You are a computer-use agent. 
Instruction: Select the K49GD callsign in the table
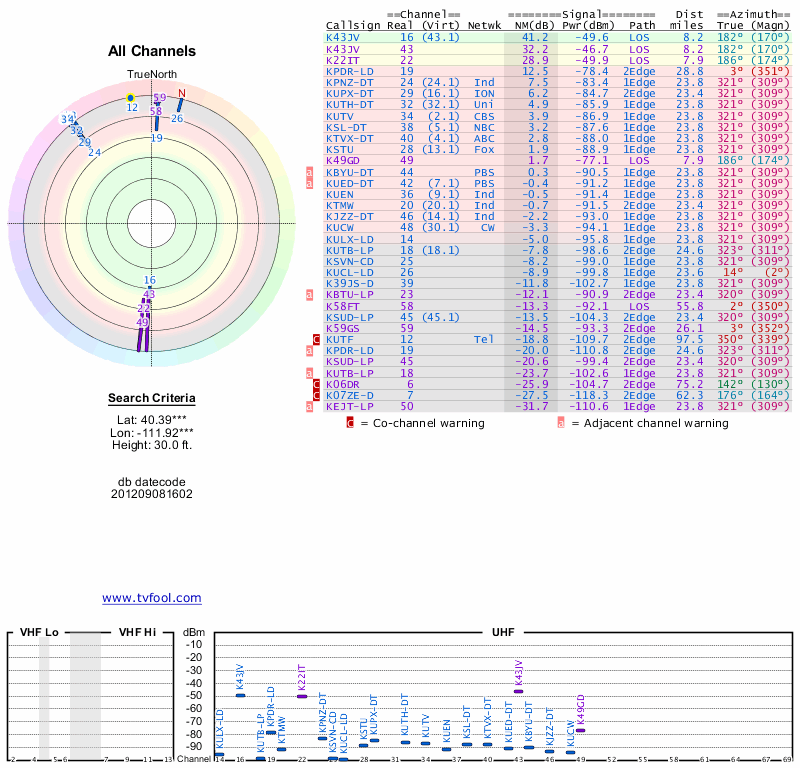click(x=343, y=160)
